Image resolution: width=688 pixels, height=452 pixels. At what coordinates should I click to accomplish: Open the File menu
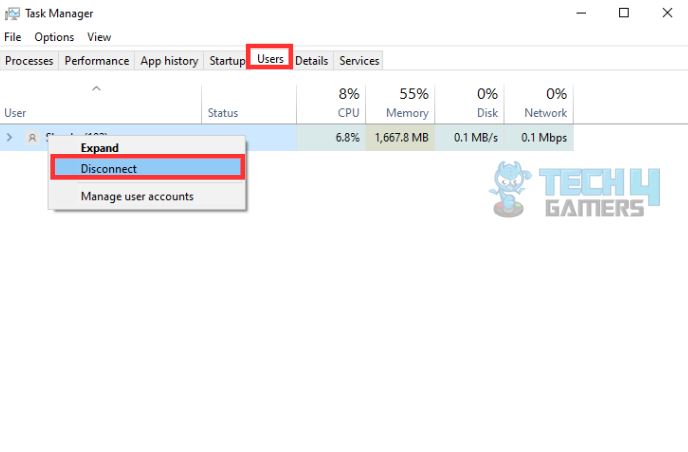click(x=13, y=37)
